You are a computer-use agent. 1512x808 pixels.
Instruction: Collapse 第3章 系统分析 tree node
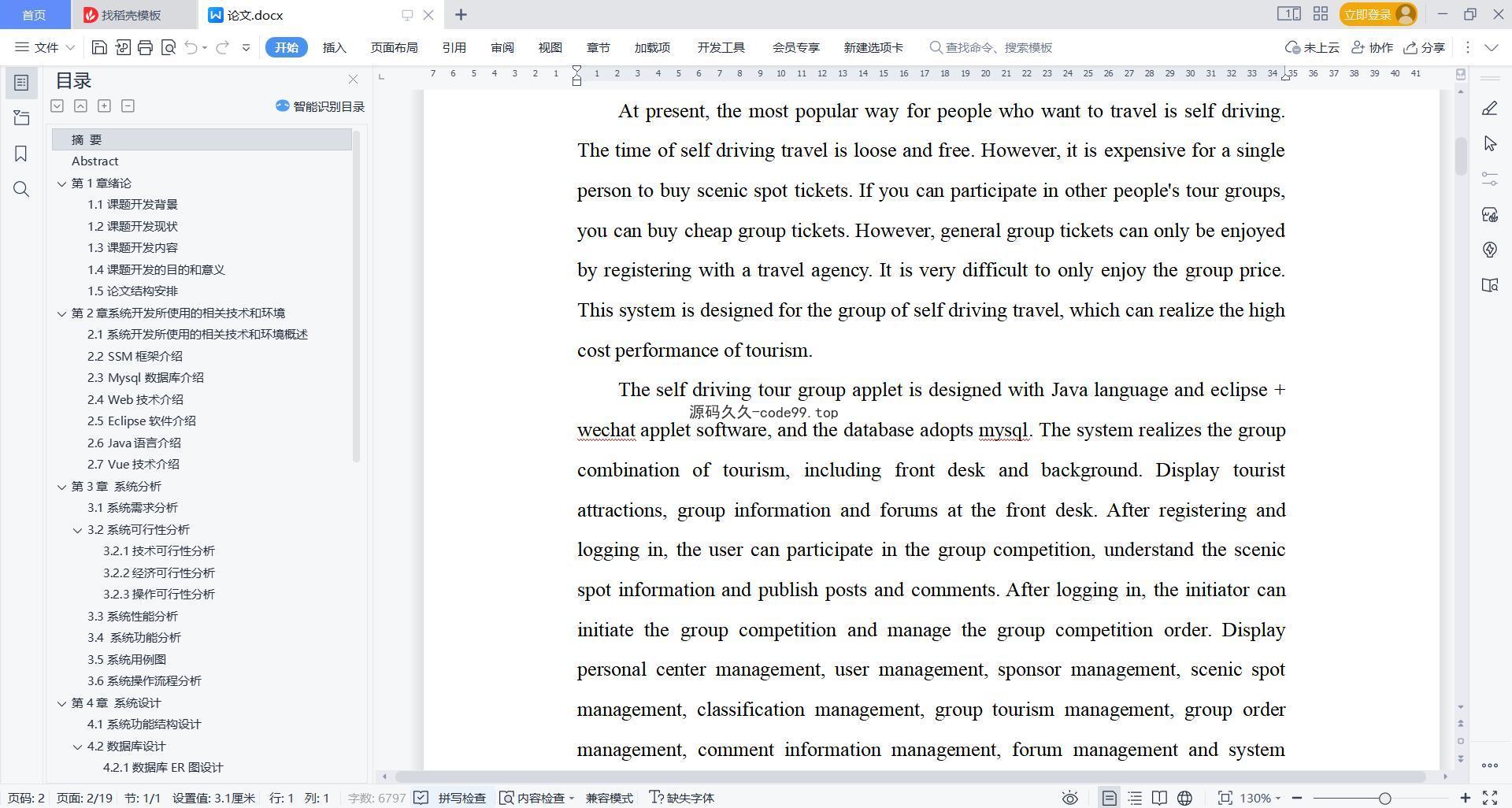pos(61,487)
